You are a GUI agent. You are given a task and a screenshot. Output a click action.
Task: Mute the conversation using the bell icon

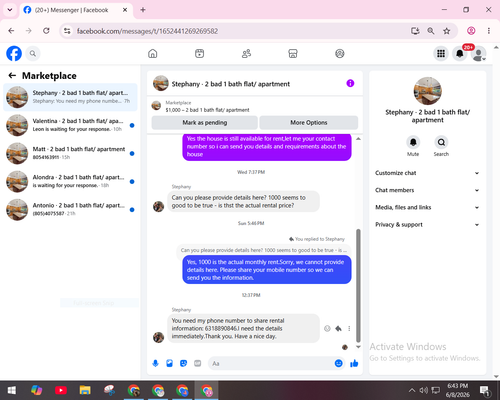click(x=413, y=142)
